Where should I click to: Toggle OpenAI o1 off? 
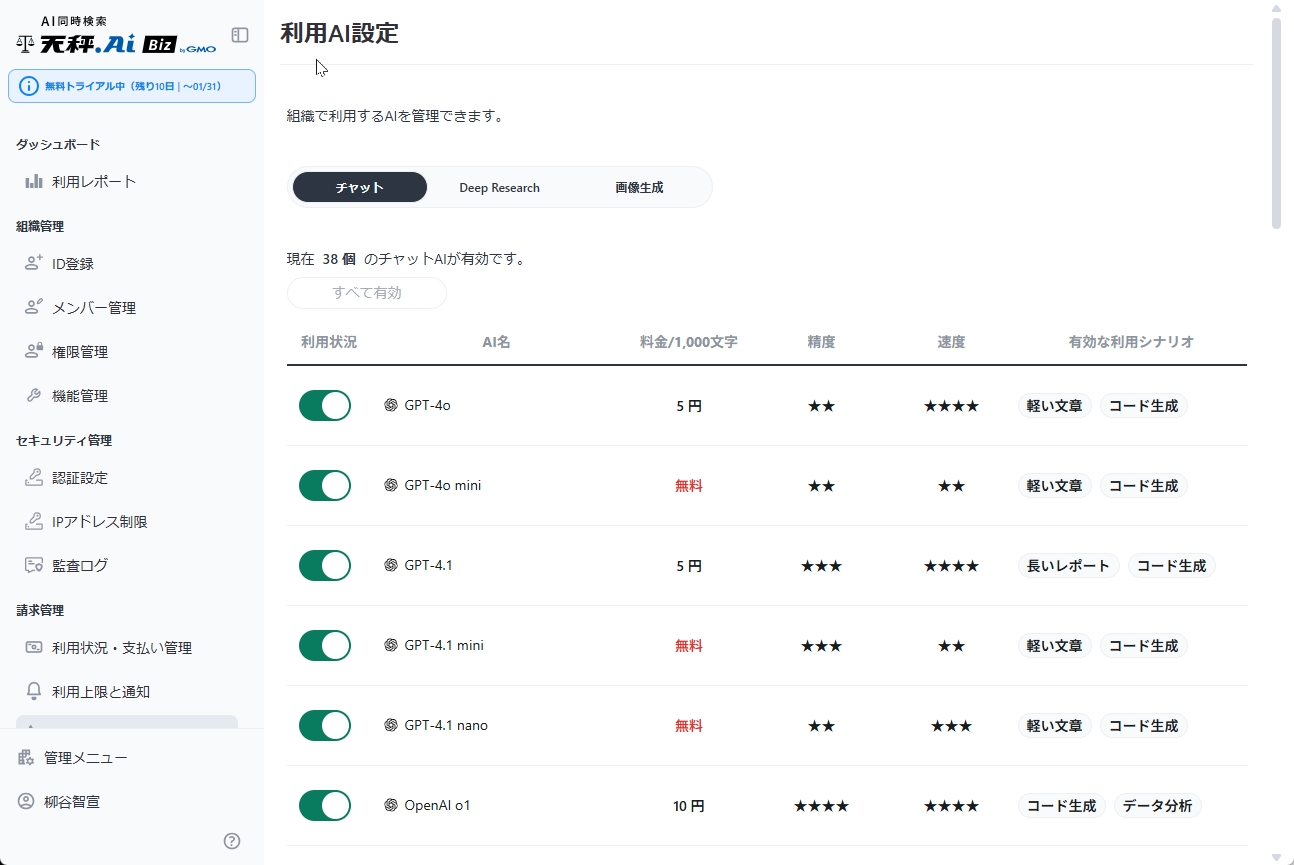(x=324, y=805)
